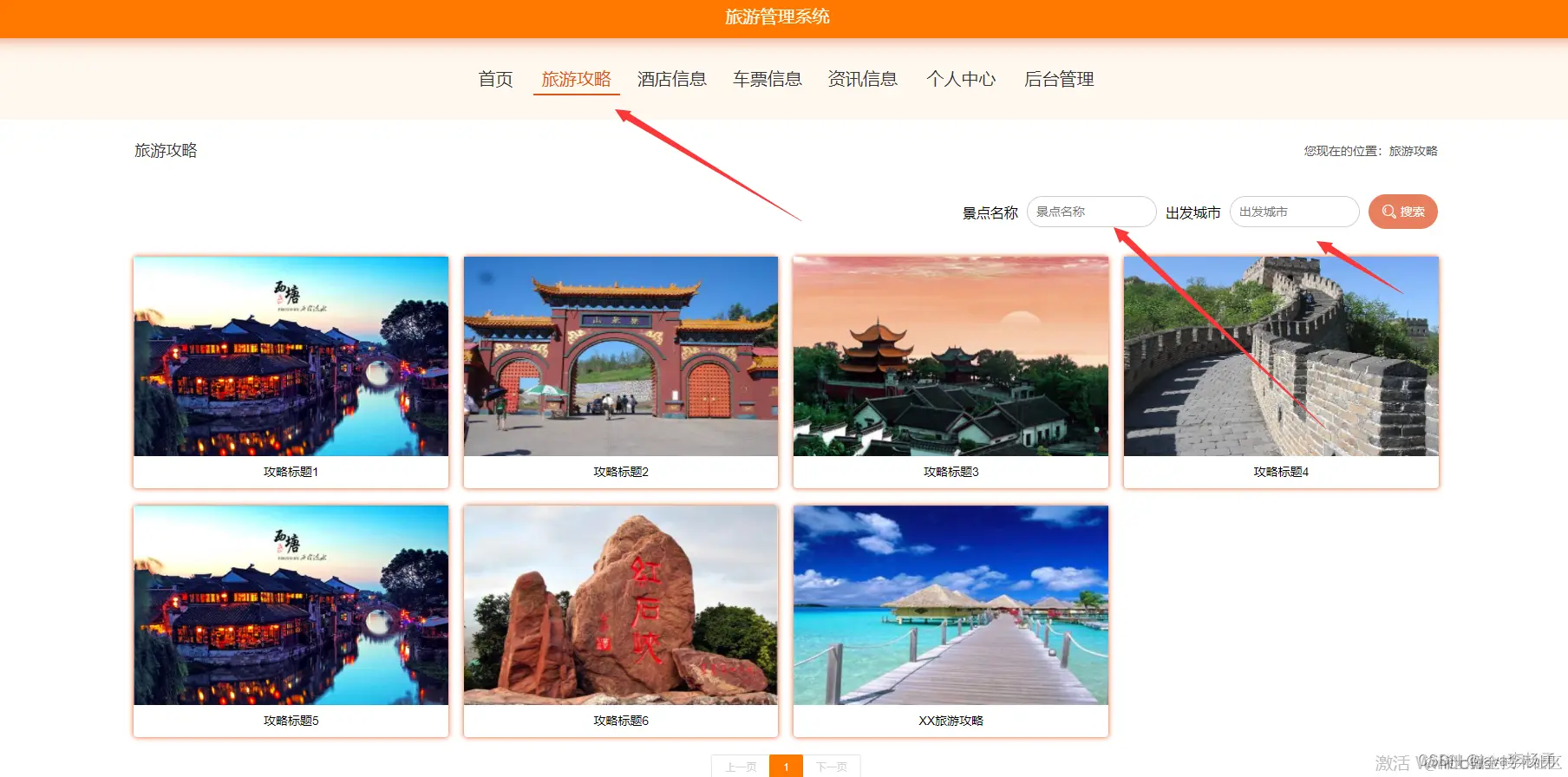Select the 旅游攻略 navigation tab
Image resolution: width=1568 pixels, height=777 pixels.
point(577,79)
